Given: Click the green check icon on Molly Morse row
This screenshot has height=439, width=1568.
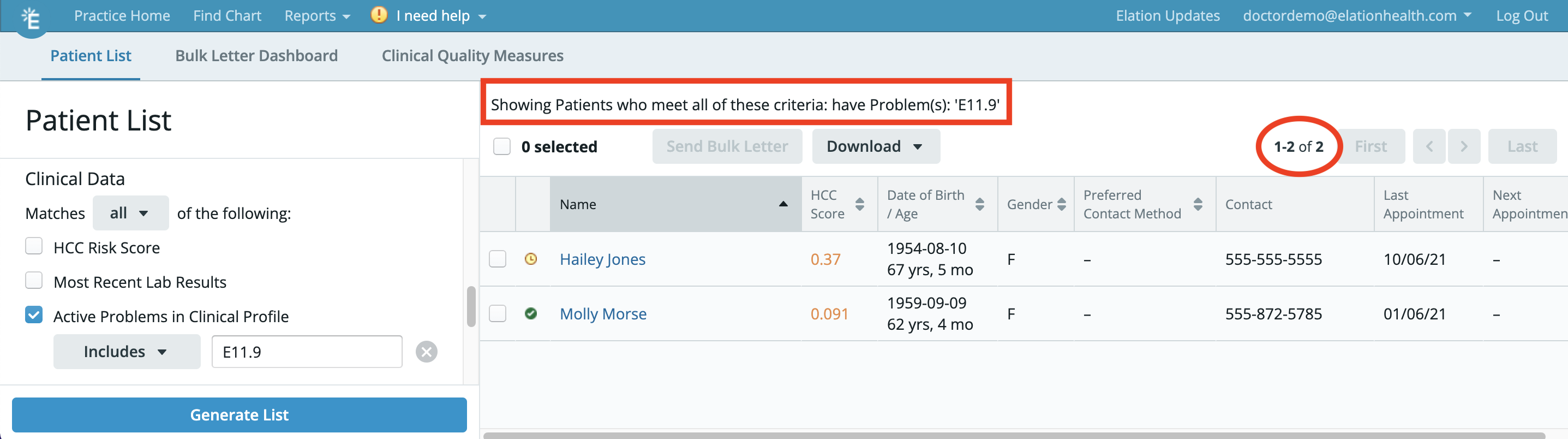Looking at the screenshot, I should (531, 313).
